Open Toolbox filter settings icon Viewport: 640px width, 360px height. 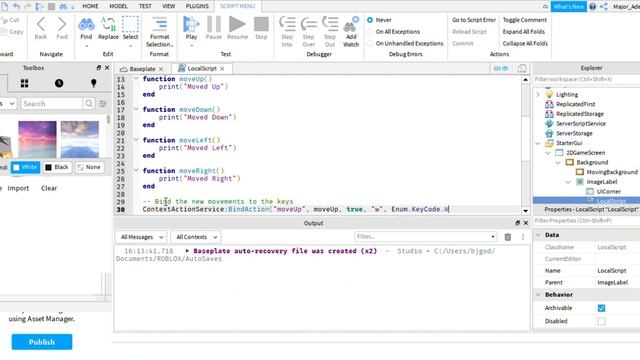pyautogui.click(x=103, y=104)
